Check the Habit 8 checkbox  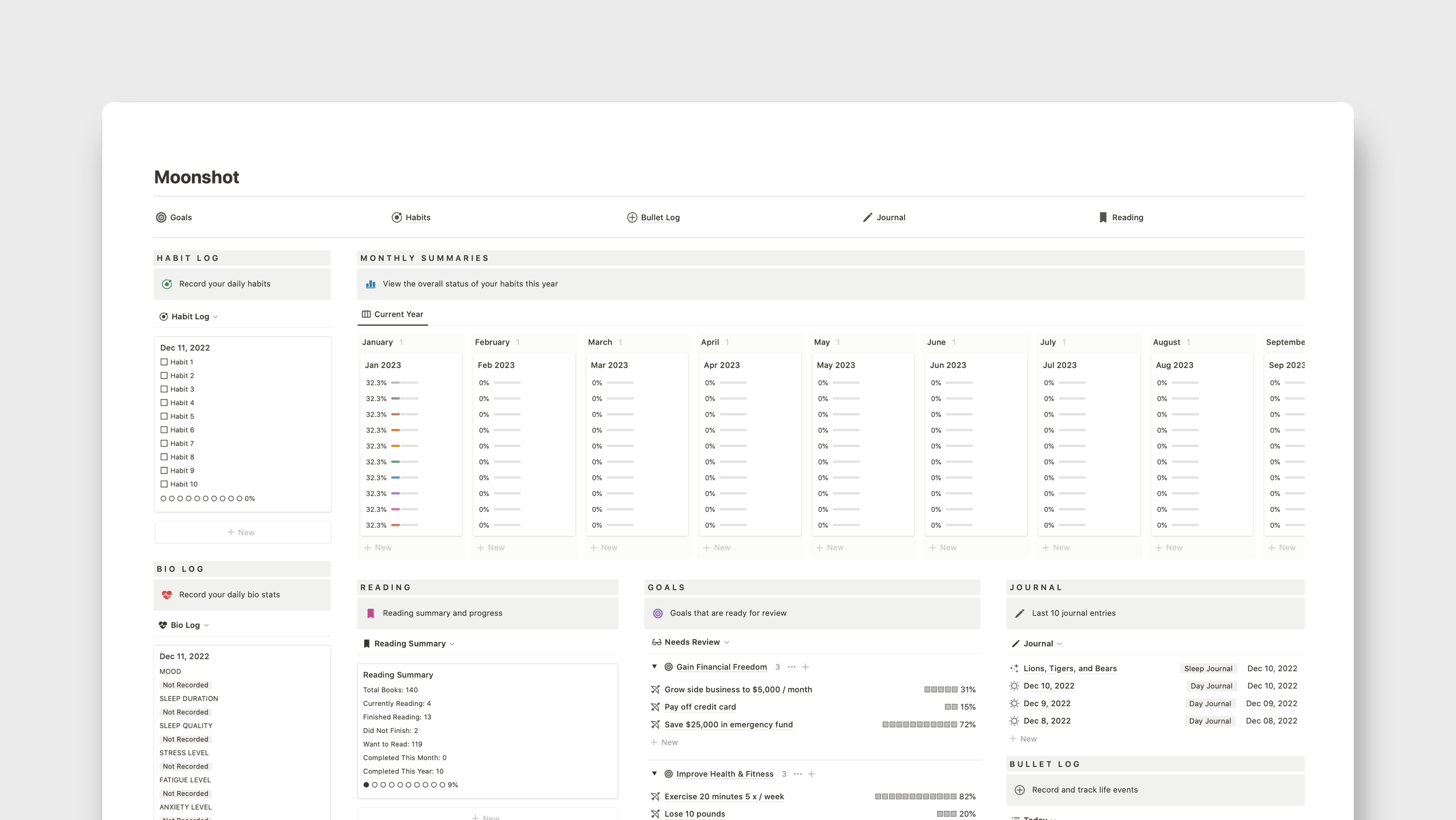pos(164,457)
